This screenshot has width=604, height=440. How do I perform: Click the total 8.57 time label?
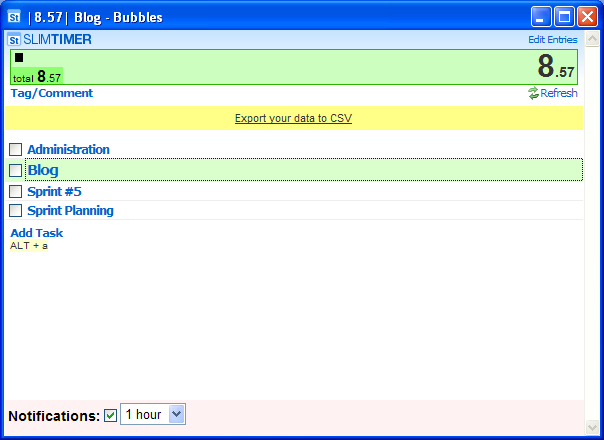(x=37, y=77)
